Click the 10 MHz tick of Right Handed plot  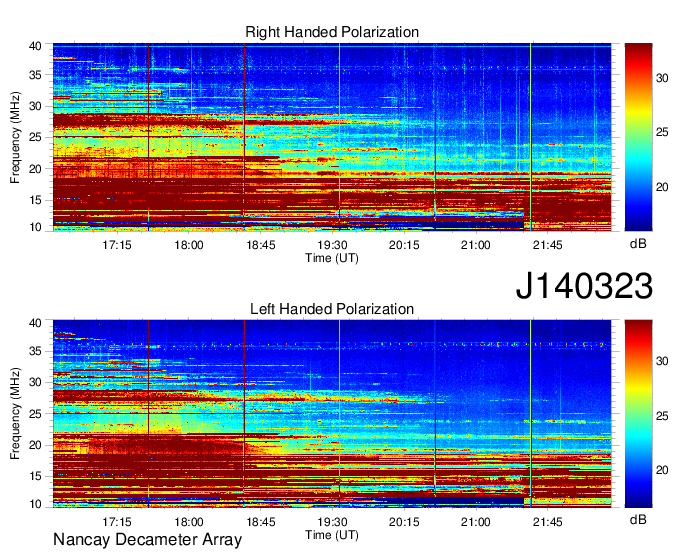[35, 227]
